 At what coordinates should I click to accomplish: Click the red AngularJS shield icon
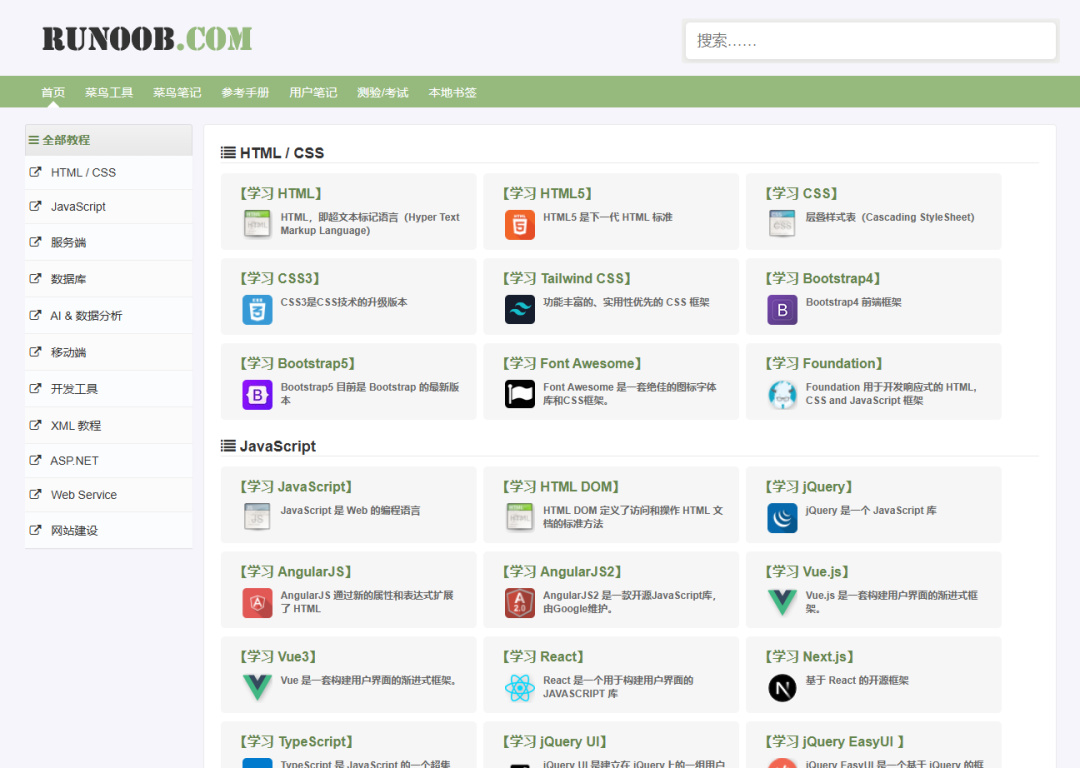(x=257, y=603)
